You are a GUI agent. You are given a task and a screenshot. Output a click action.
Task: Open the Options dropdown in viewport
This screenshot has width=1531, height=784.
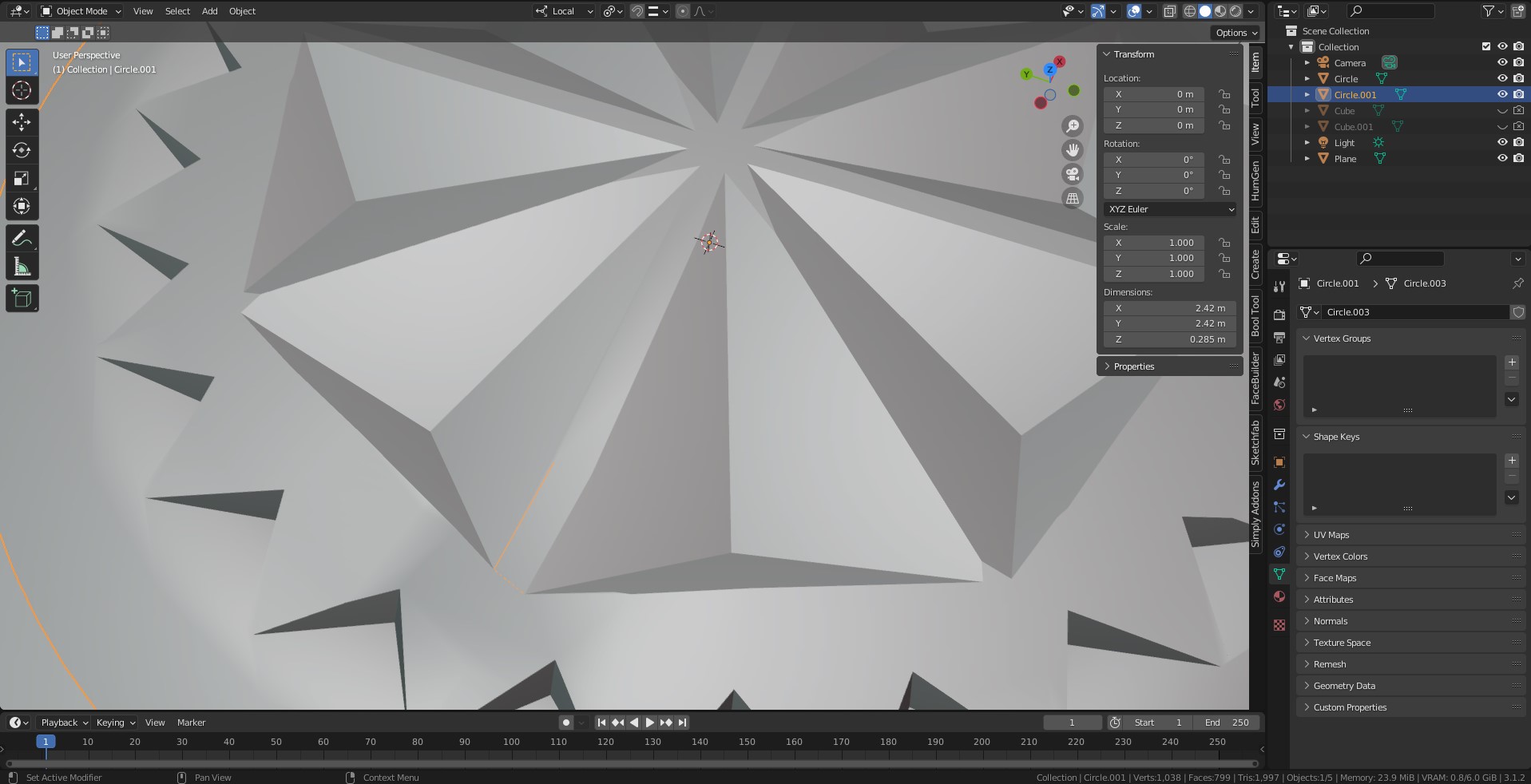(x=1236, y=33)
